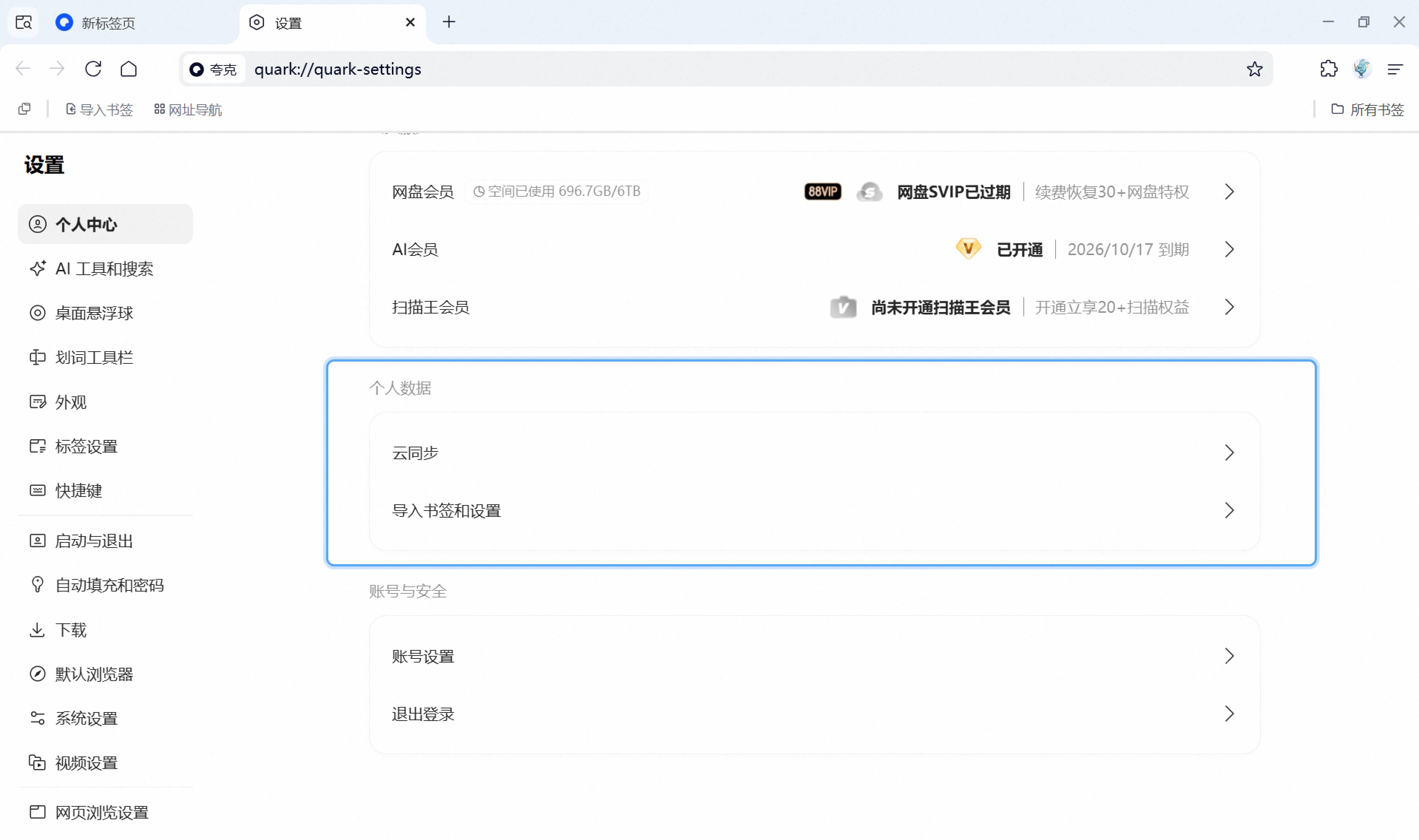
Task: Open the browser main menu icon
Action: pos(1395,69)
